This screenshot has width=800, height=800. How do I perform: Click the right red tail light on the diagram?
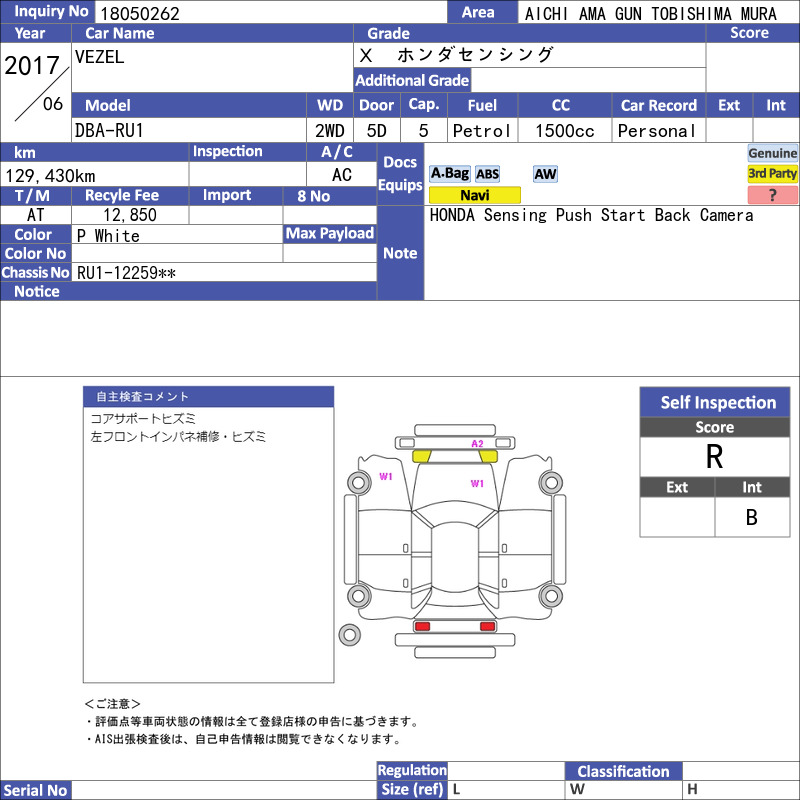coord(487,626)
